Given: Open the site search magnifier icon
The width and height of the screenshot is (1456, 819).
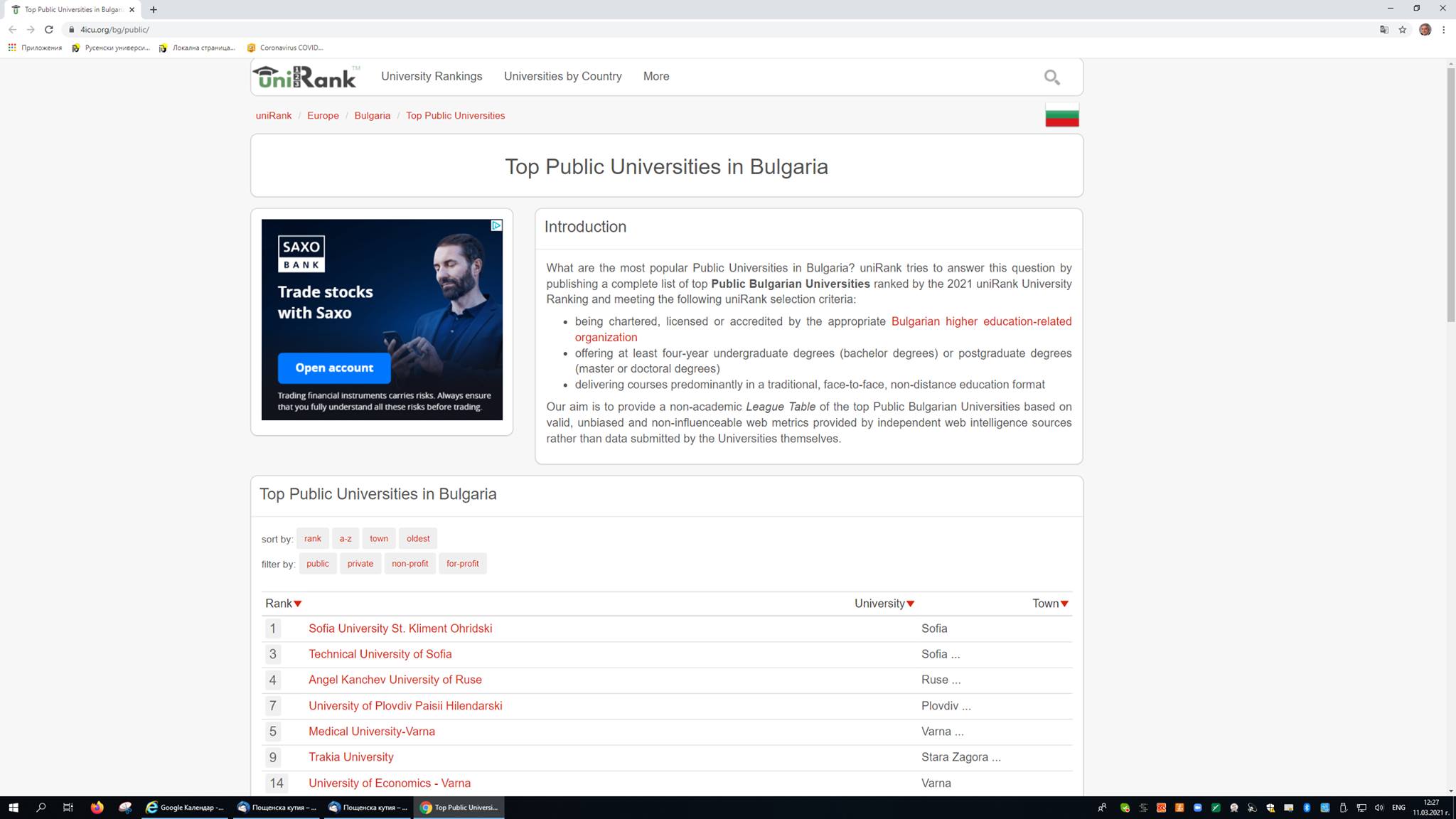Looking at the screenshot, I should [x=1051, y=77].
